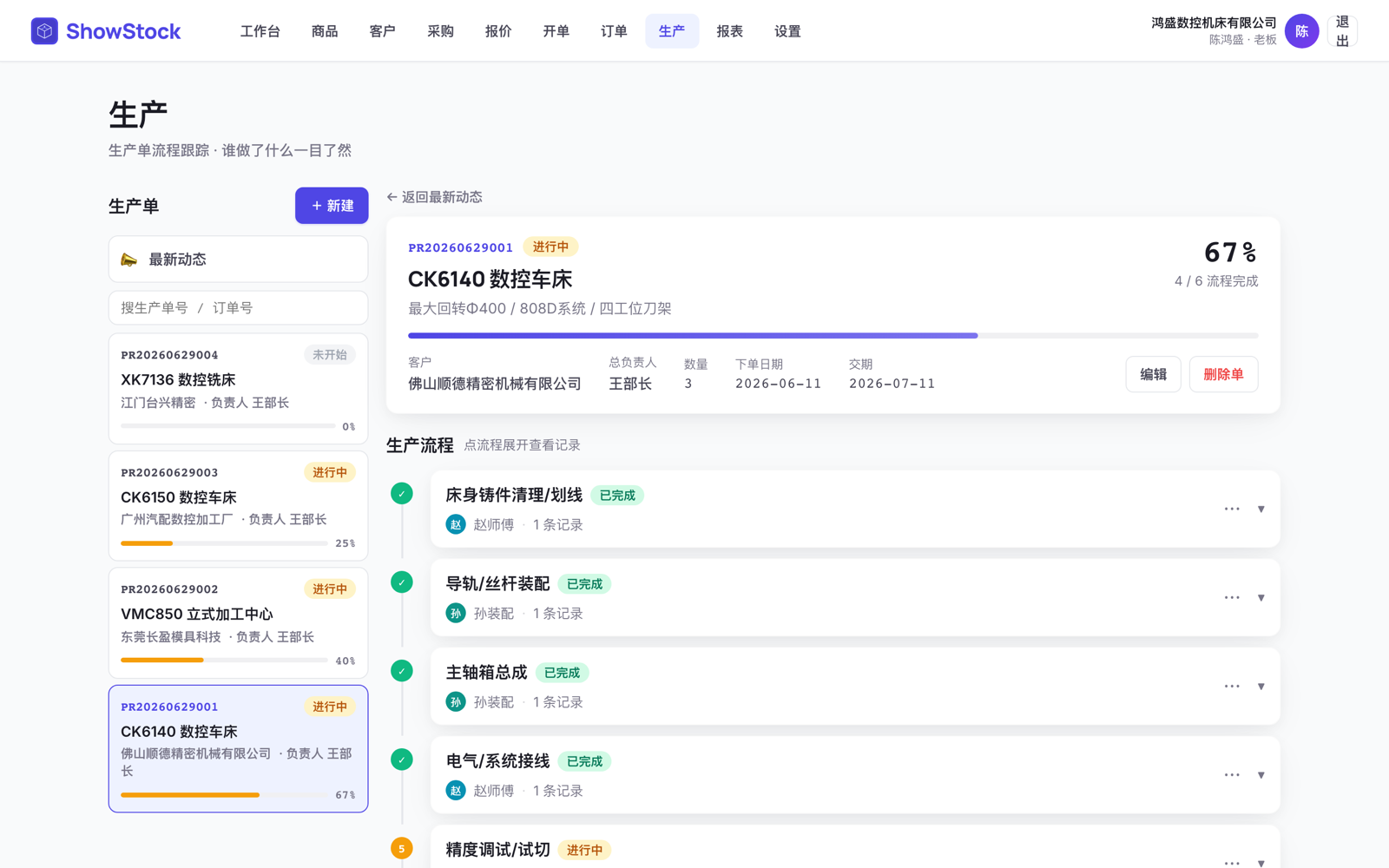Viewport: 1389px width, 868px height.
Task: Open the 最新动态 feed entry
Action: (238, 260)
